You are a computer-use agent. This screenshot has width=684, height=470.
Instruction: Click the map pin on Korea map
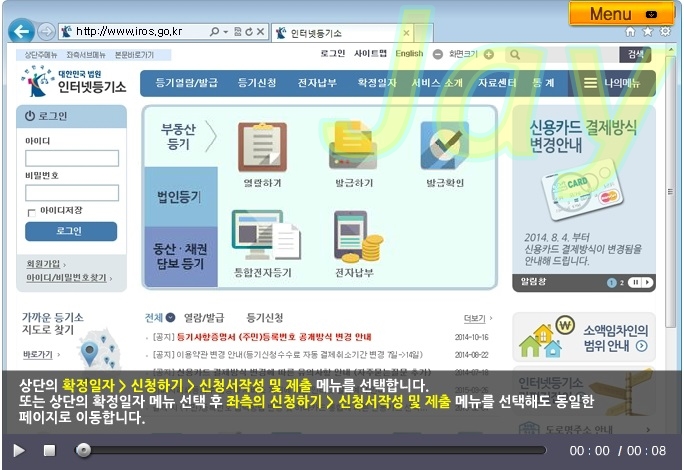[x=90, y=353]
